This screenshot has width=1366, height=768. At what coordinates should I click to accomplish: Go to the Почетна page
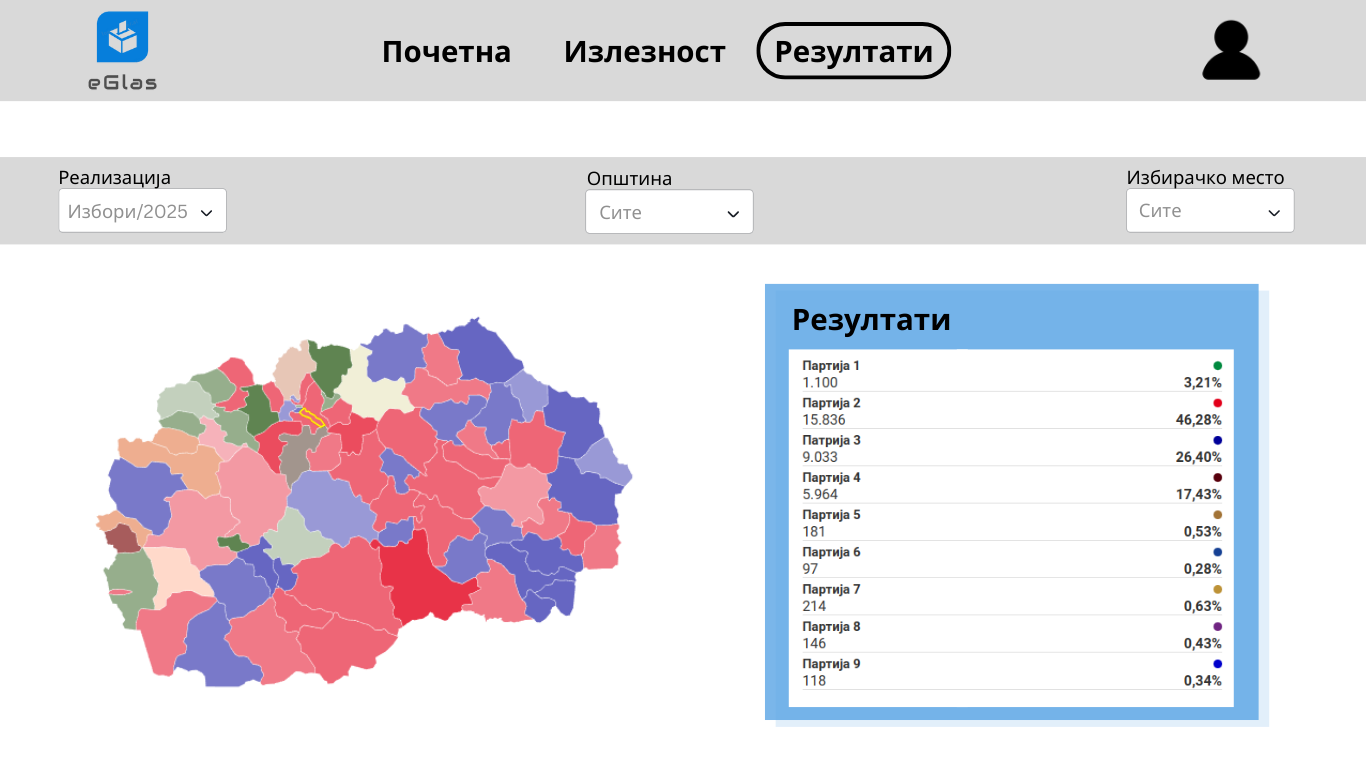446,52
